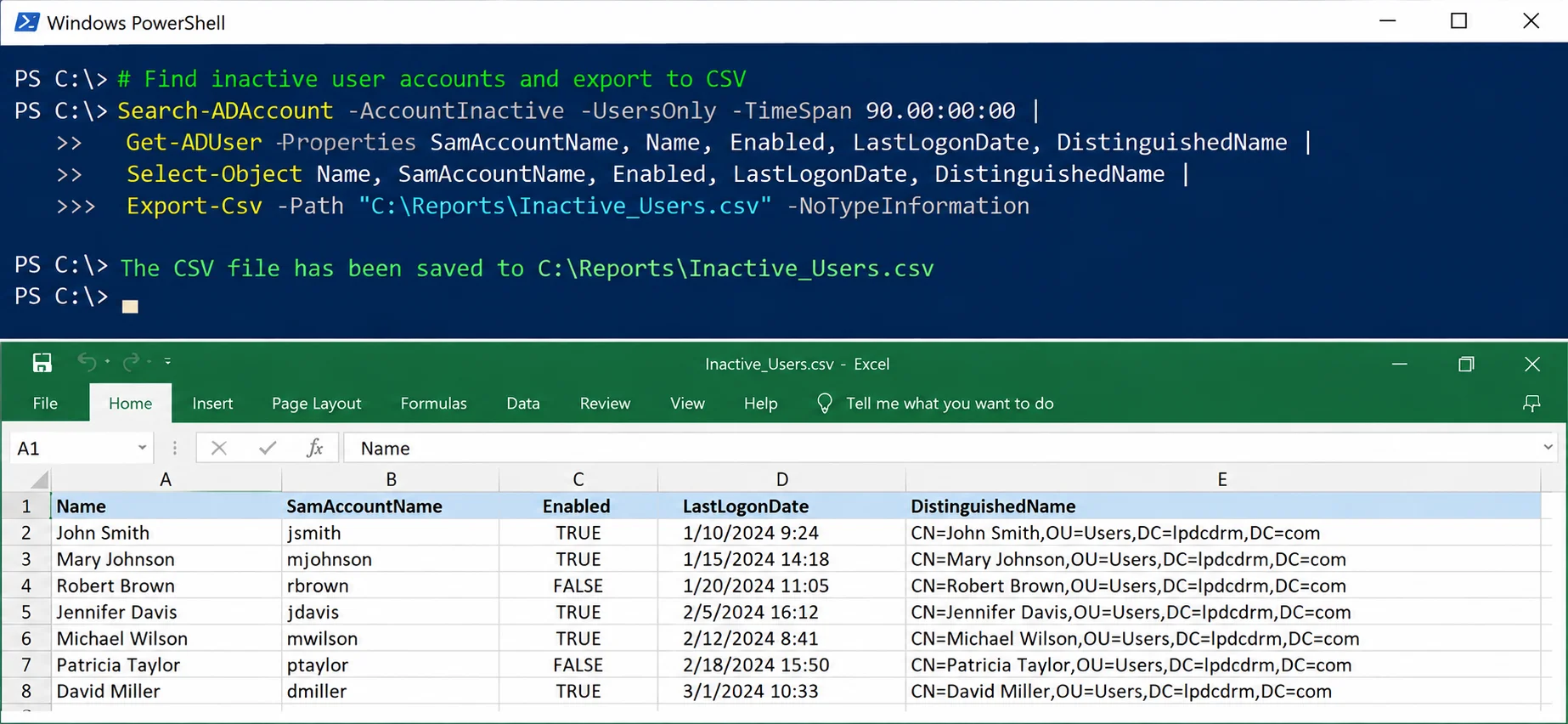This screenshot has height=724, width=1568.
Task: Click the LastLogonDate header cell
Action: (781, 506)
